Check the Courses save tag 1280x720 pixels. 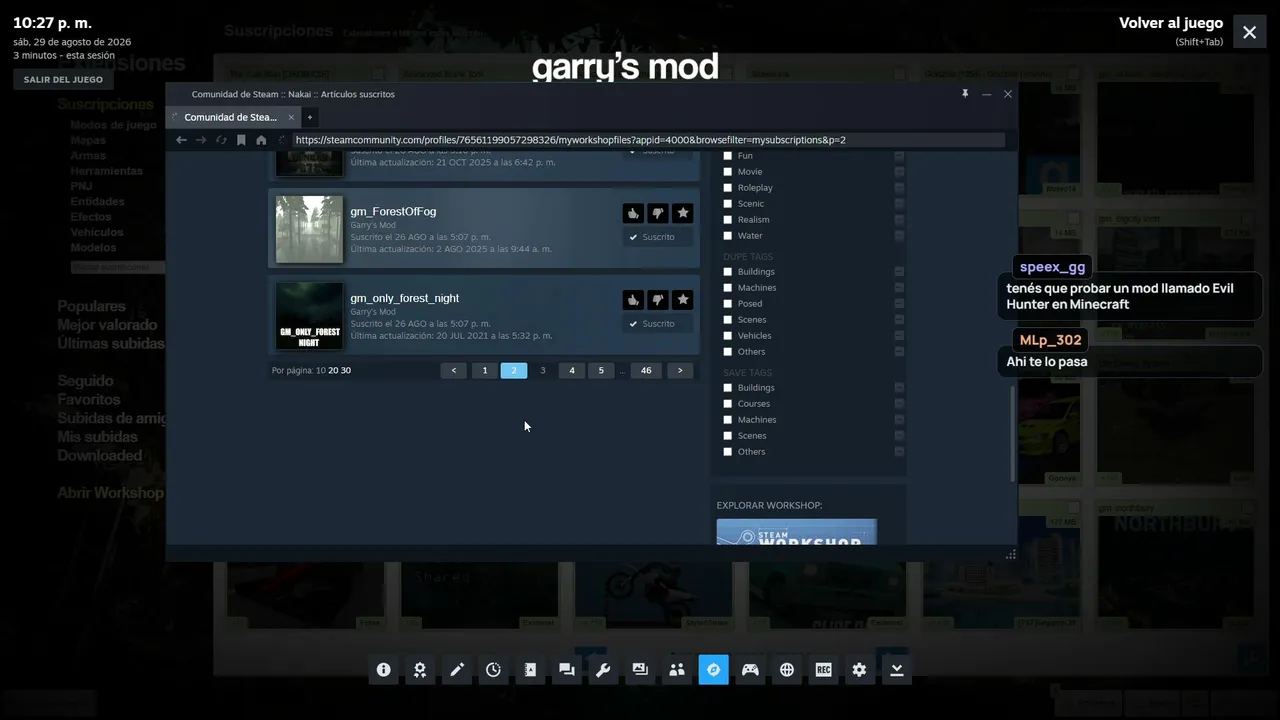click(728, 404)
